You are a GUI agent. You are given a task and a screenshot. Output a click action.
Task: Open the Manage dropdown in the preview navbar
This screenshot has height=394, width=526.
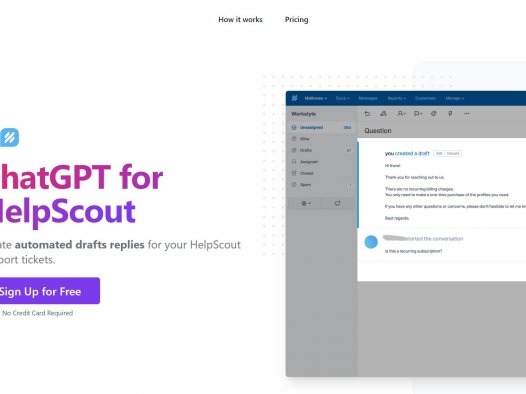click(x=455, y=98)
